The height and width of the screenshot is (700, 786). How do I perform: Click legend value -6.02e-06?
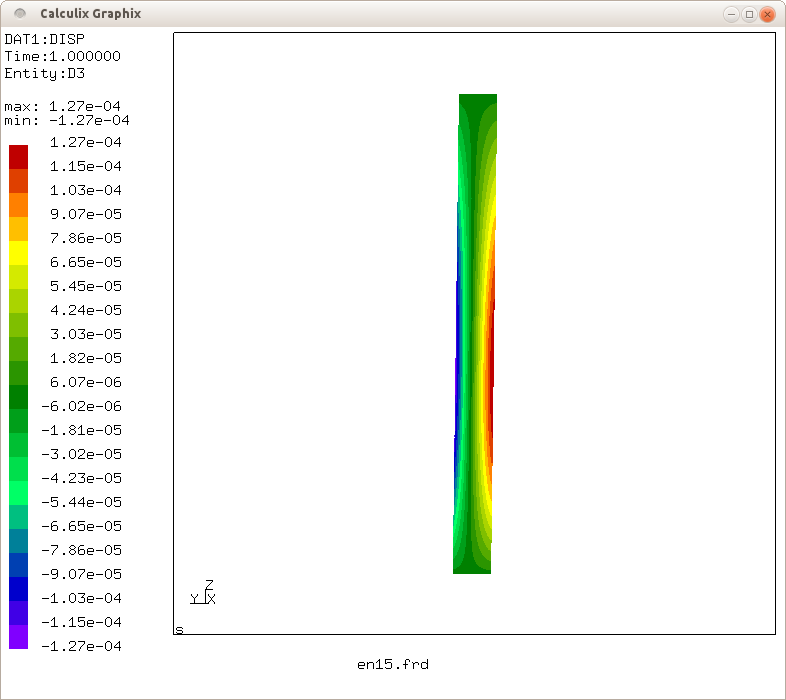(81, 406)
